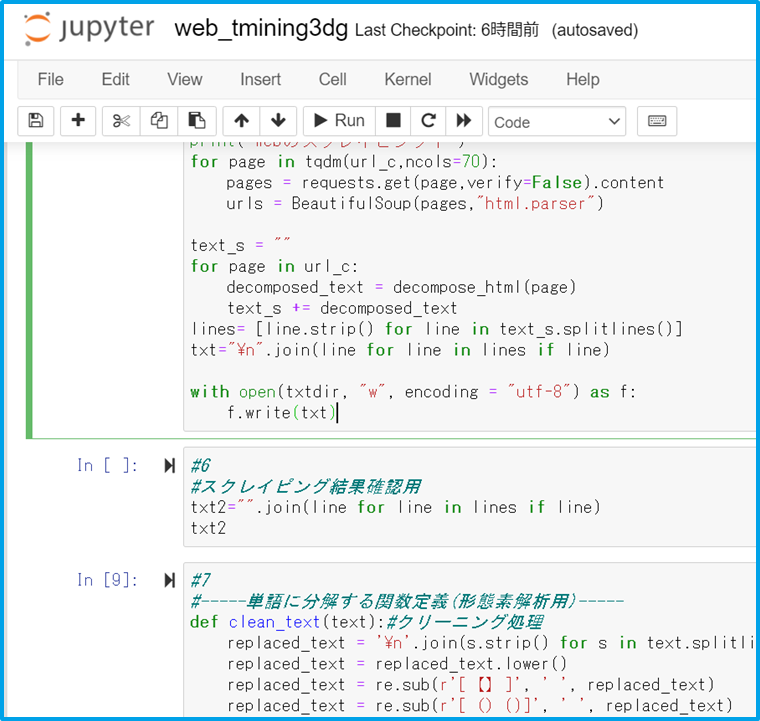Open the Widgets menu
760x721 pixels.
pos(498,79)
